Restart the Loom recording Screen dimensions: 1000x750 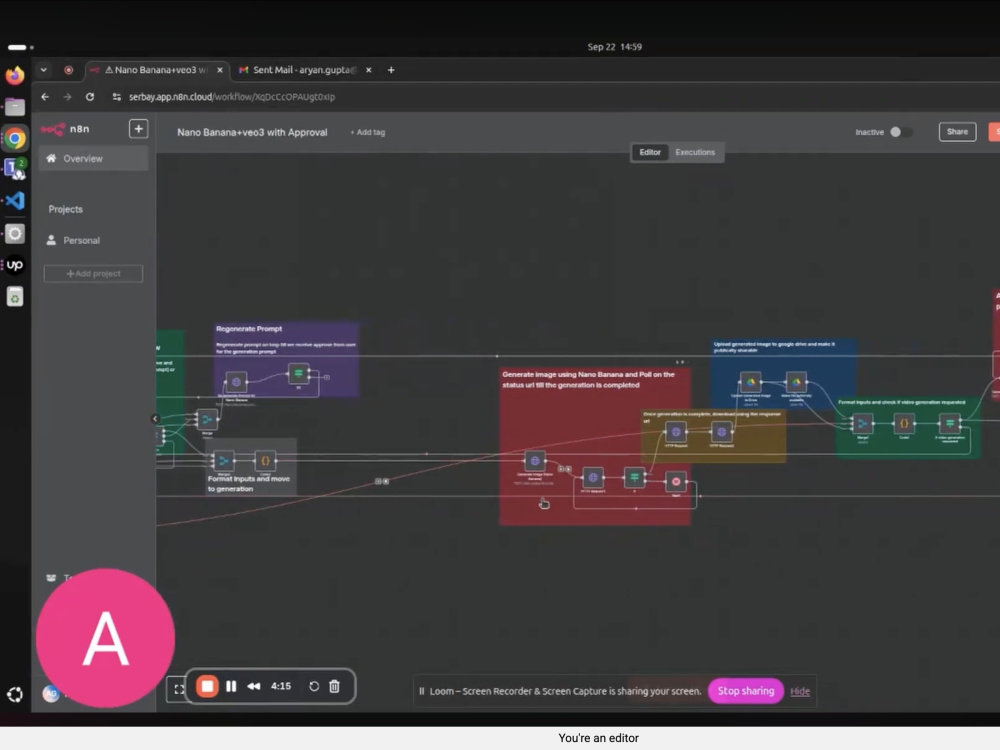(x=314, y=686)
